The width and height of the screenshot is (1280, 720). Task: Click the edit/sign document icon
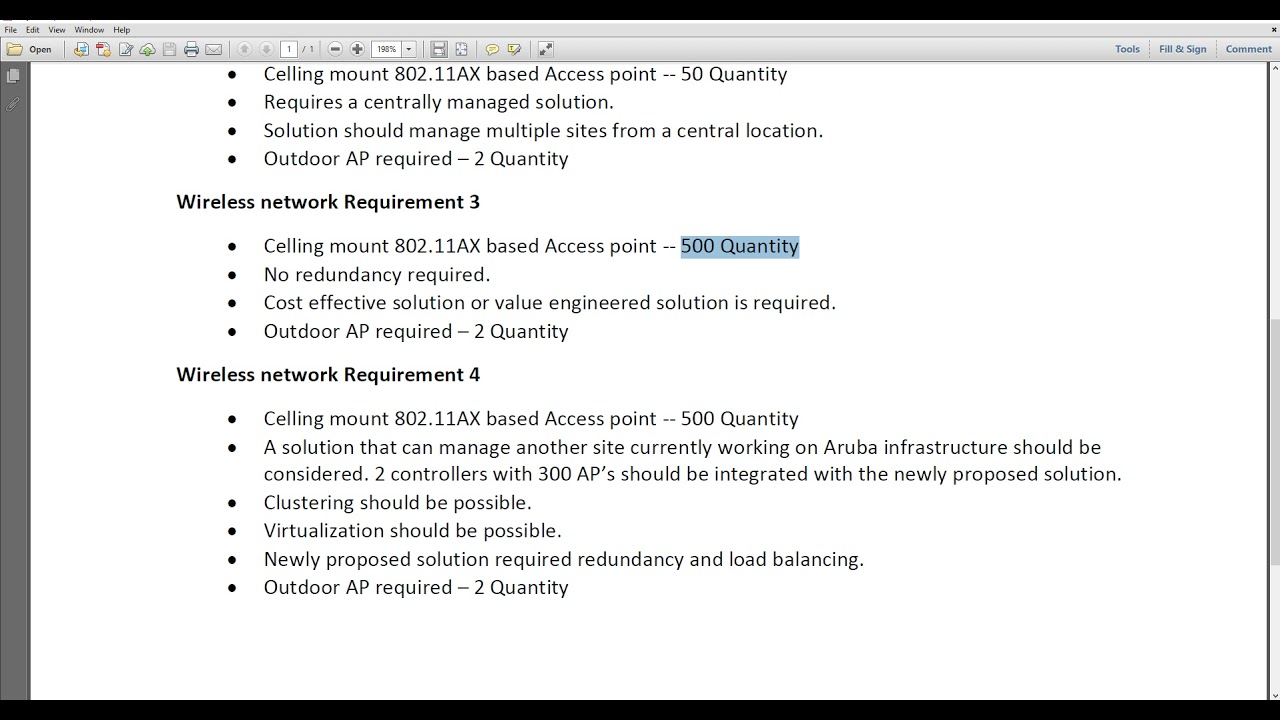pyautogui.click(x=126, y=49)
